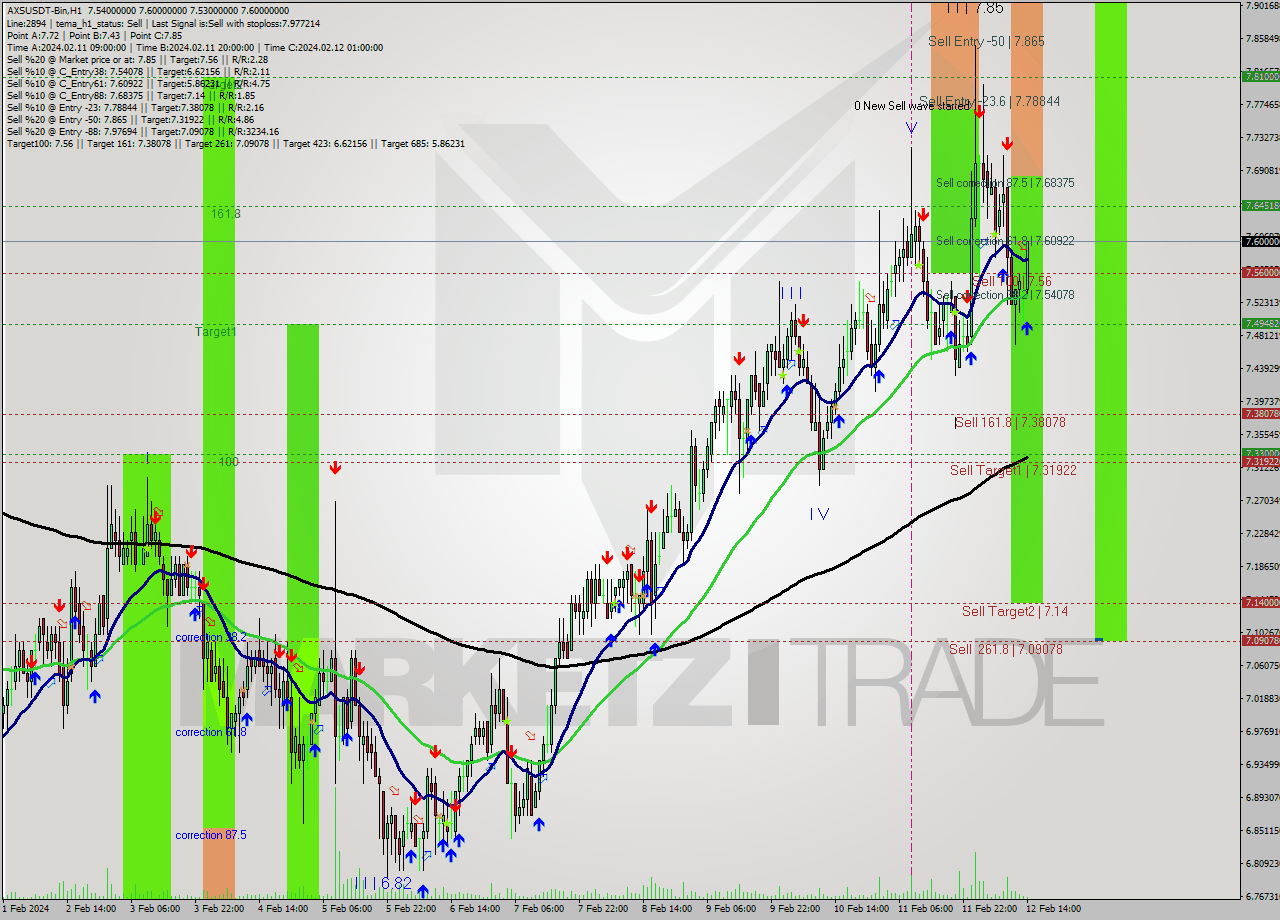Image resolution: width=1280 pixels, height=920 pixels.
Task: Click the red 7.09078 price axis tag
Action: (x=1260, y=640)
